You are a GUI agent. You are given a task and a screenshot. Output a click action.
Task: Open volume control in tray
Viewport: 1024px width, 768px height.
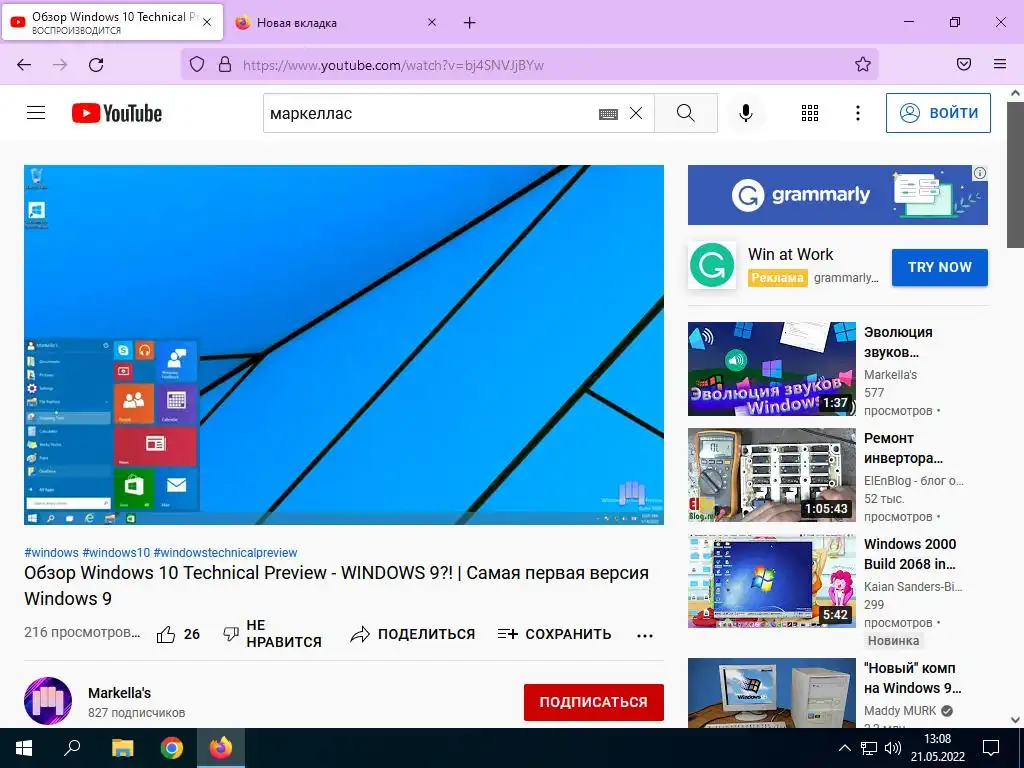tap(893, 748)
